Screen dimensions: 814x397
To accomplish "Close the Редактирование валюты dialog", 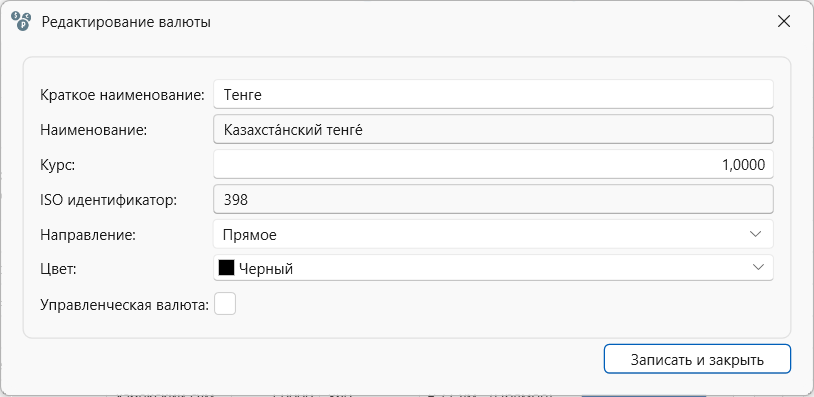I will pos(783,21).
